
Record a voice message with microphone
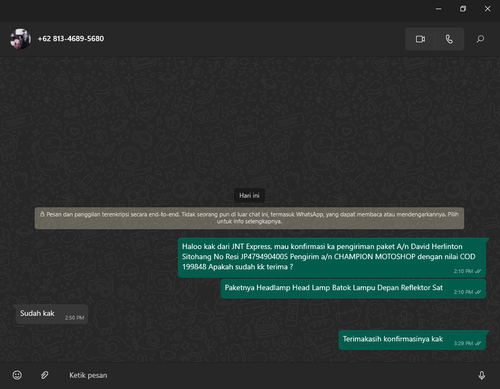tap(481, 375)
